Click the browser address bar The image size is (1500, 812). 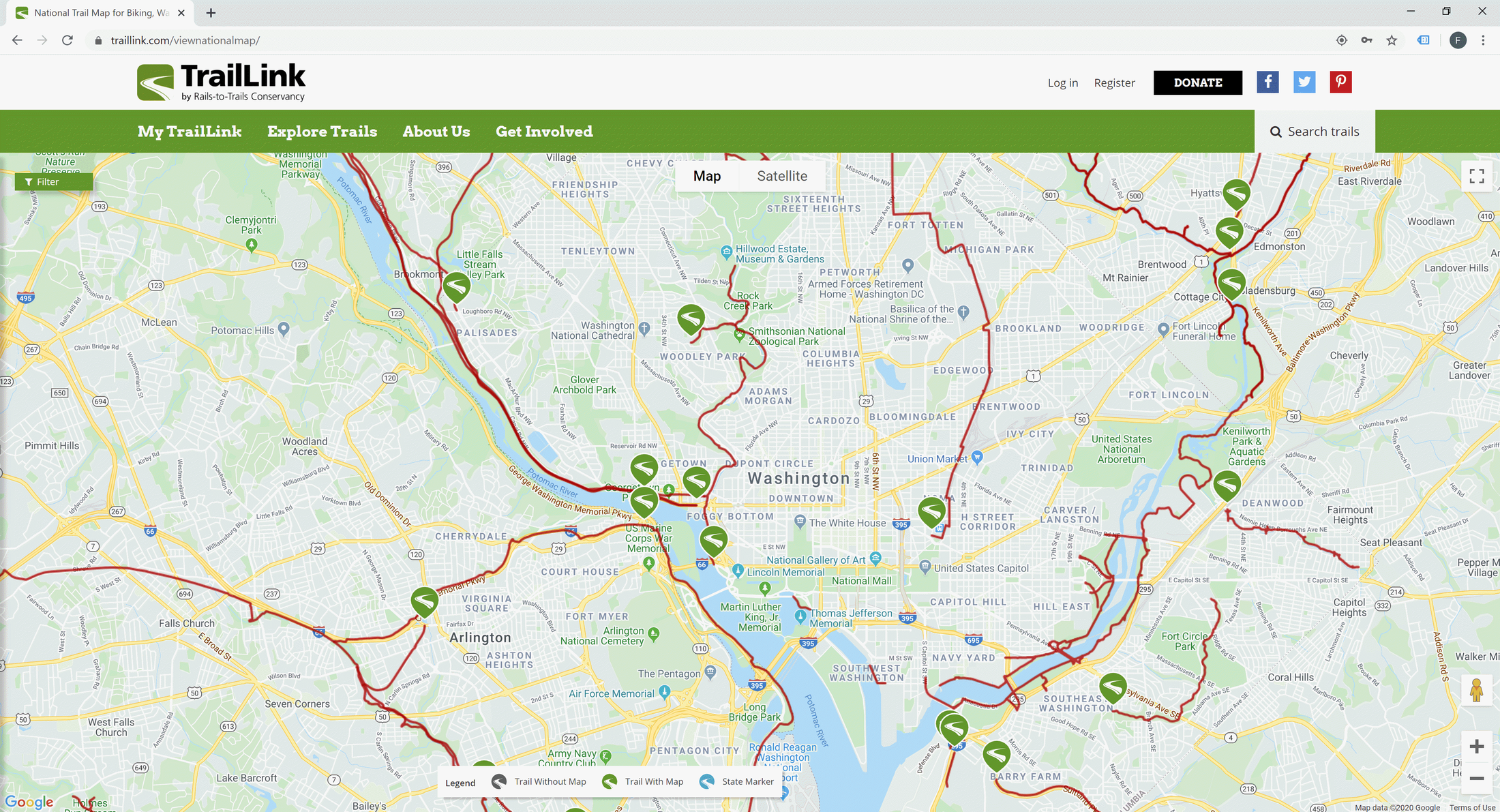(x=709, y=40)
